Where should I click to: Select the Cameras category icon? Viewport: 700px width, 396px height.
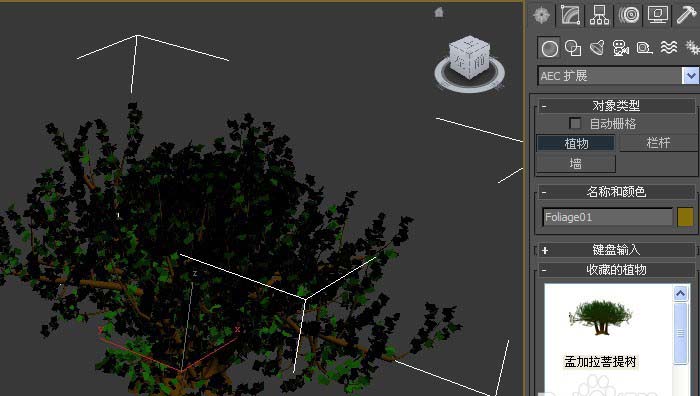tap(621, 48)
